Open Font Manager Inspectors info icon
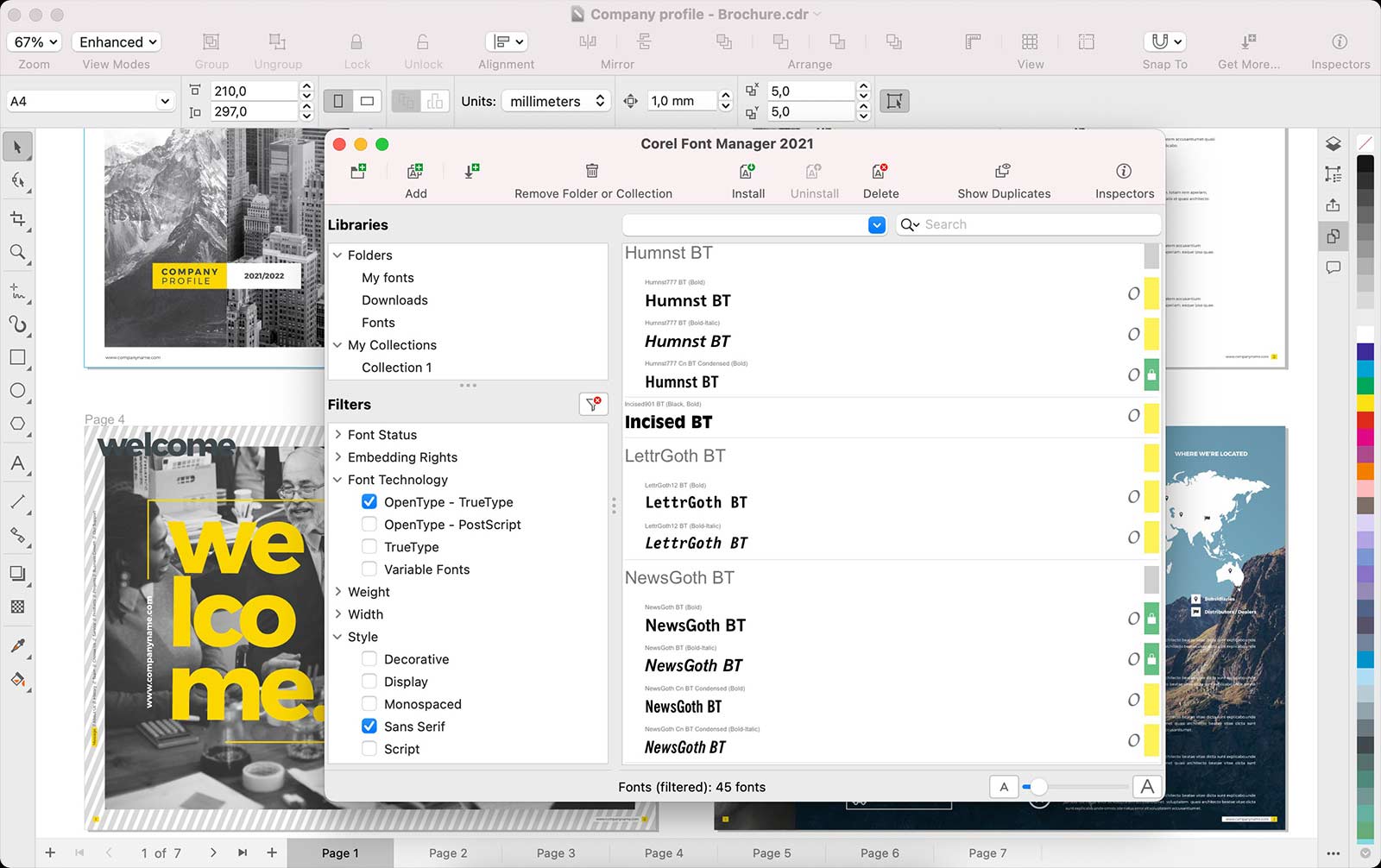The height and width of the screenshot is (868, 1381). click(1124, 171)
